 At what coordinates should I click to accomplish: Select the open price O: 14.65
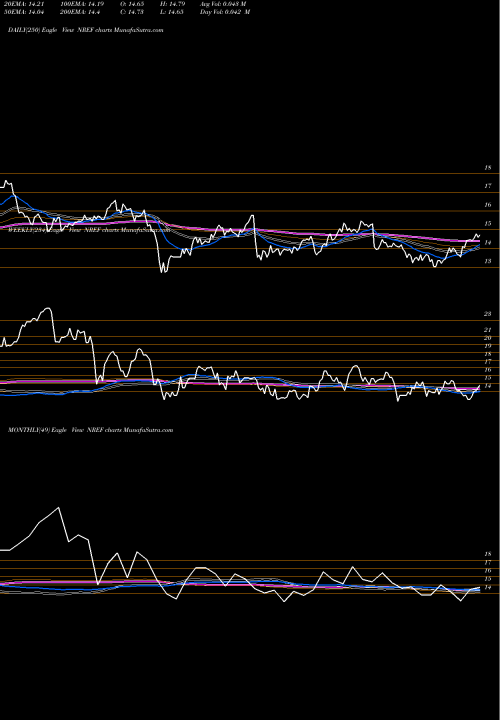tap(133, 4)
